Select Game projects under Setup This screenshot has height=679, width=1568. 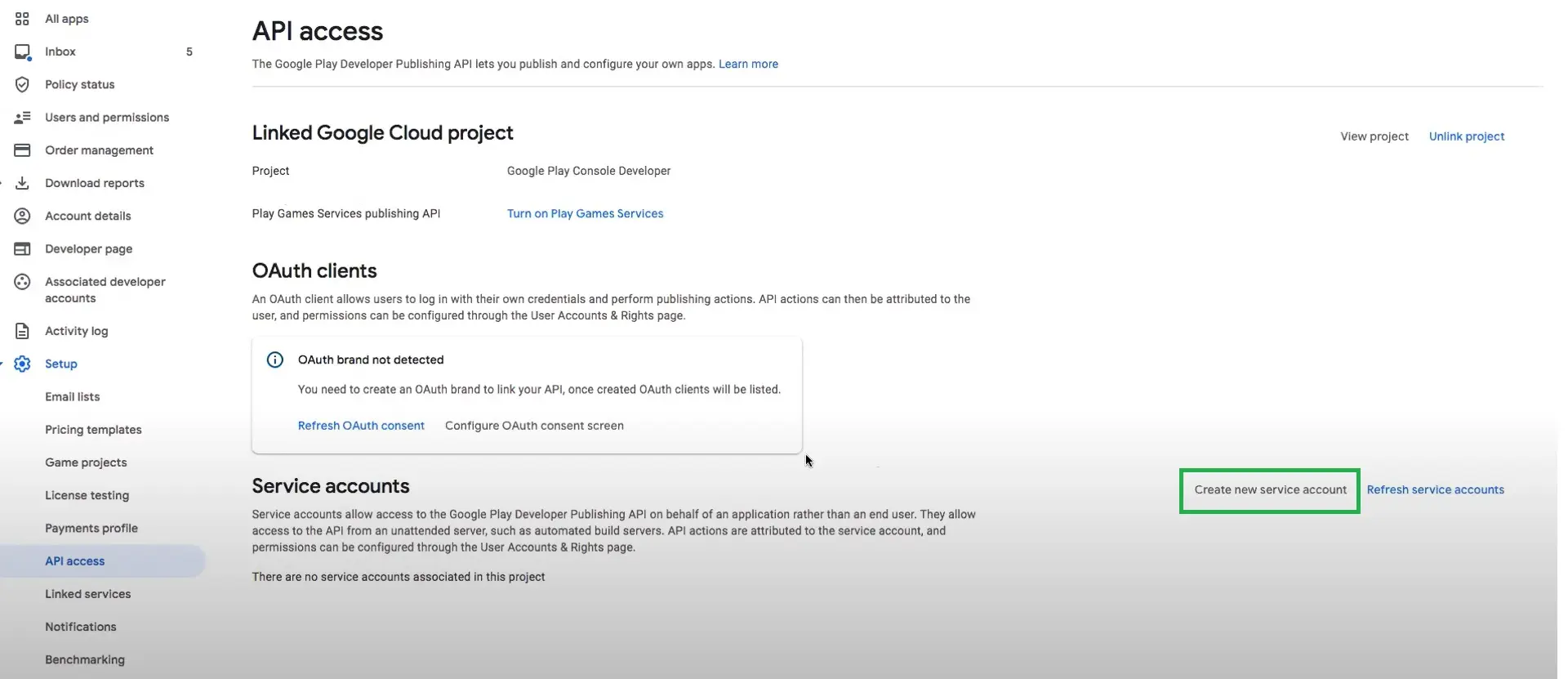click(x=86, y=462)
